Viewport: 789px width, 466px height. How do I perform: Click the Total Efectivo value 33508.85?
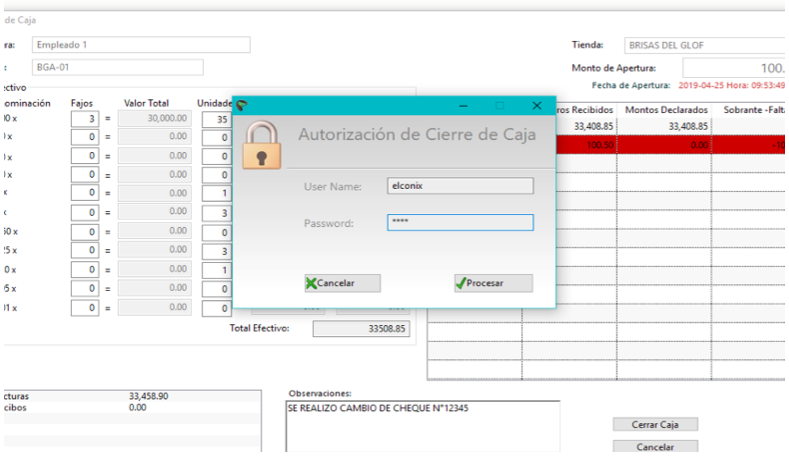tap(361, 329)
